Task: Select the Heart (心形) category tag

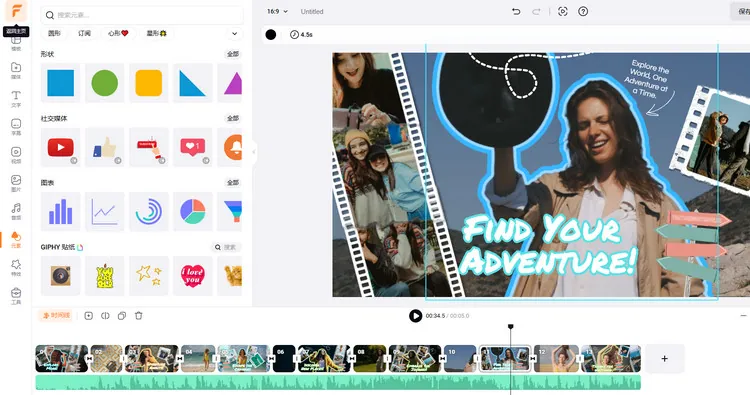Action: (118, 33)
